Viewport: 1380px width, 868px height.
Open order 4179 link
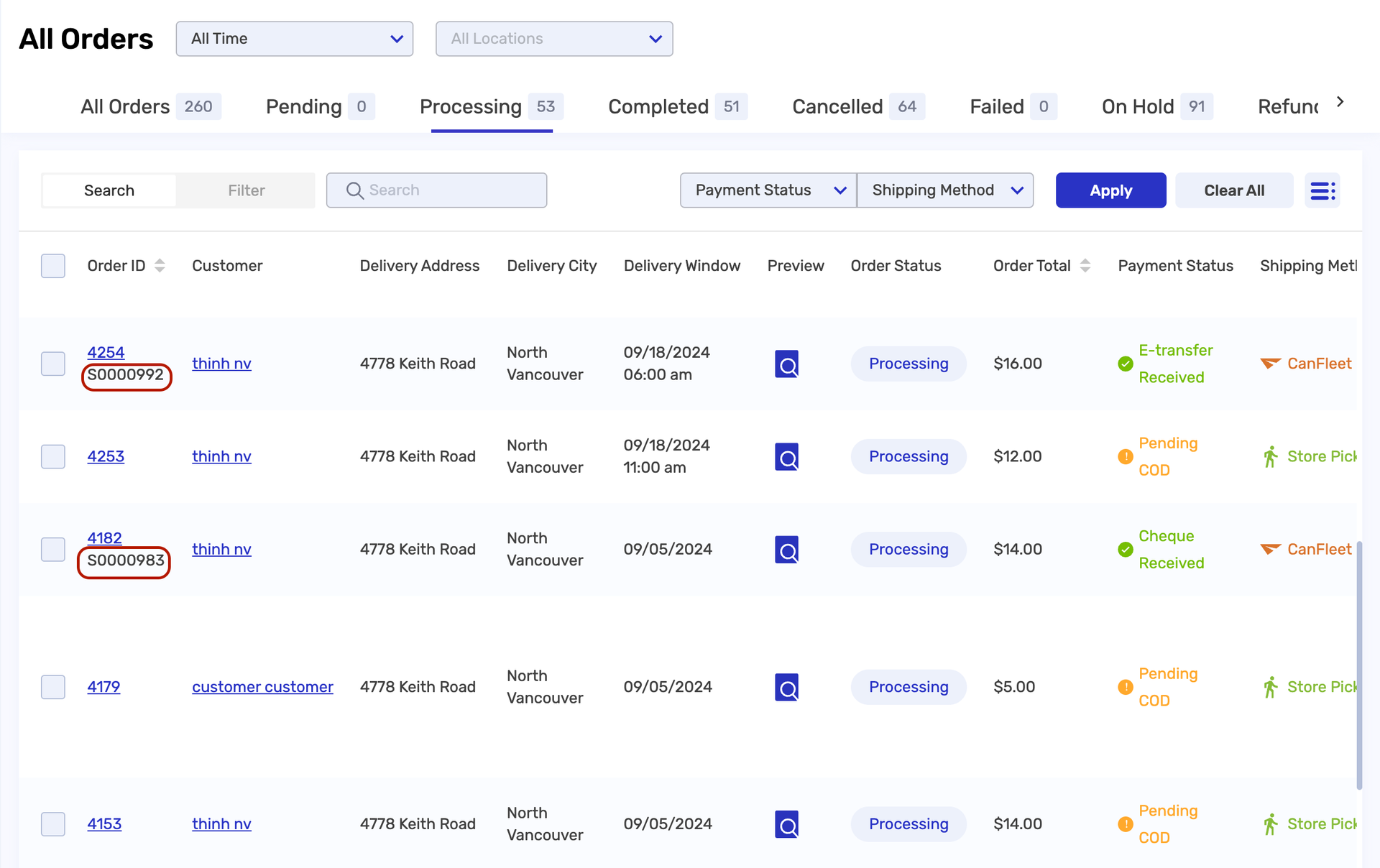coord(103,687)
